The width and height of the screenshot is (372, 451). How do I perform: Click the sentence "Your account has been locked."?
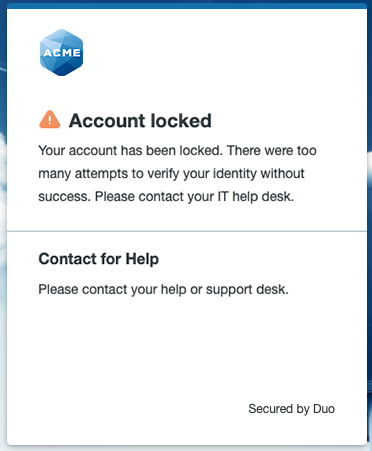(130, 151)
